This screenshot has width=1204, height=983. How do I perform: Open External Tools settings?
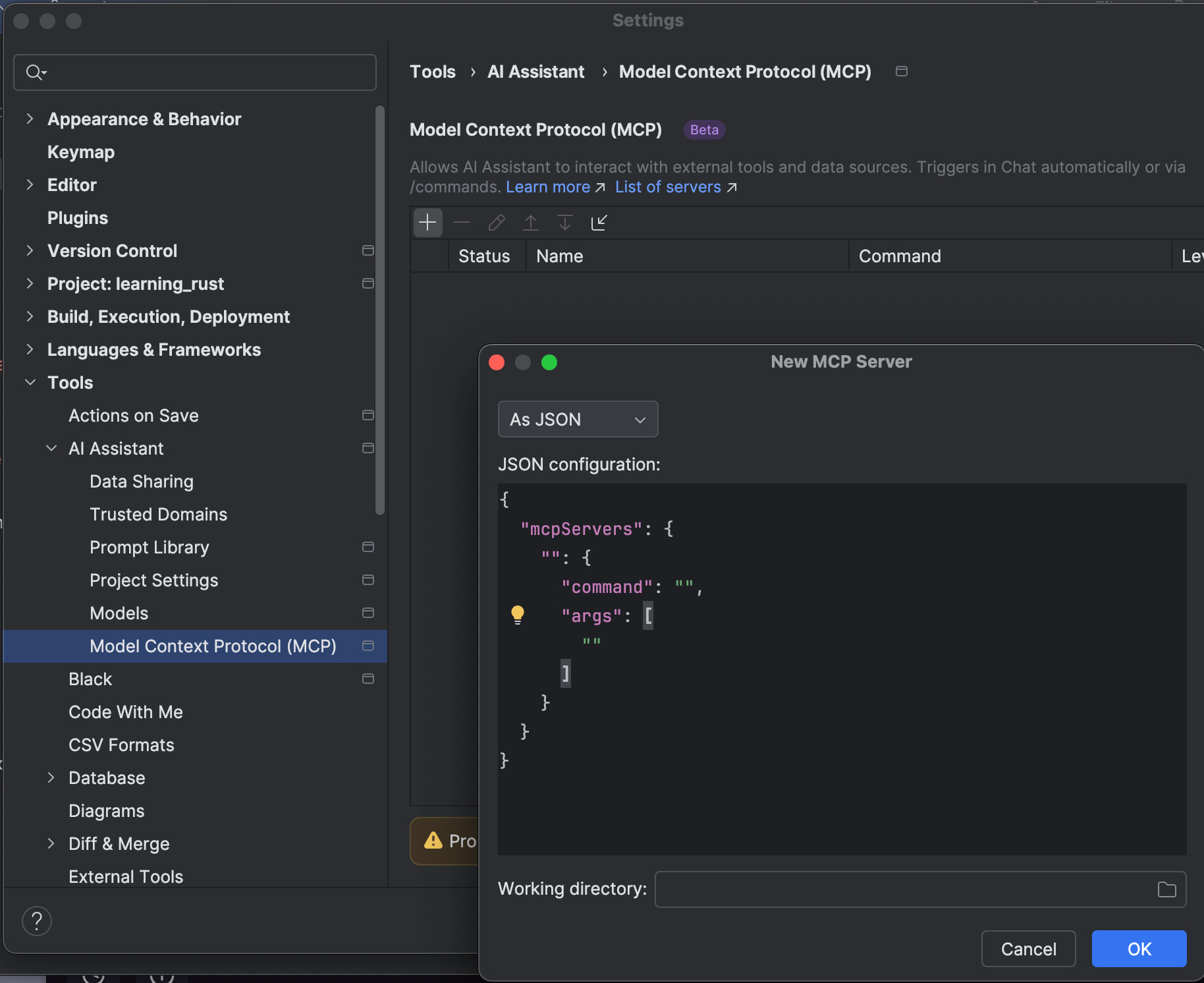click(126, 877)
